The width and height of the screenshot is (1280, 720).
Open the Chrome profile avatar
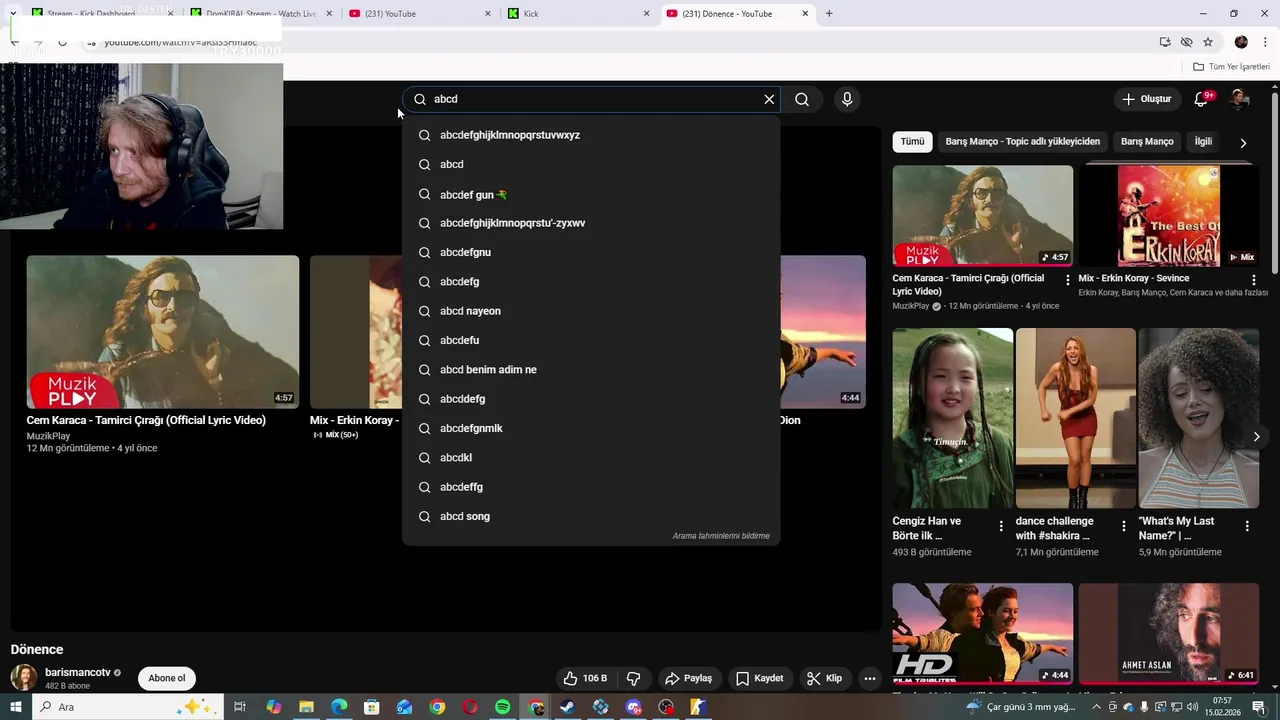pos(1241,42)
